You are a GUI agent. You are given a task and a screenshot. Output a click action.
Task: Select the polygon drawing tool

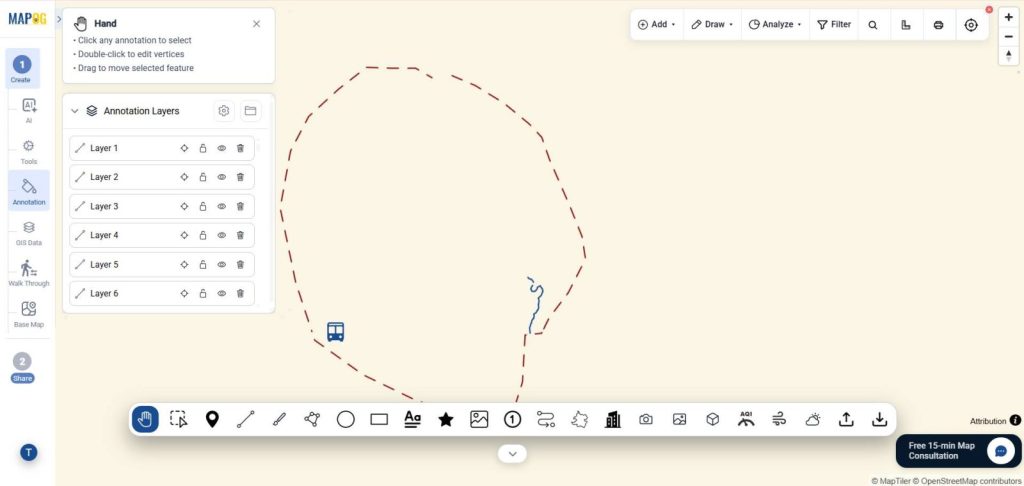[312, 419]
